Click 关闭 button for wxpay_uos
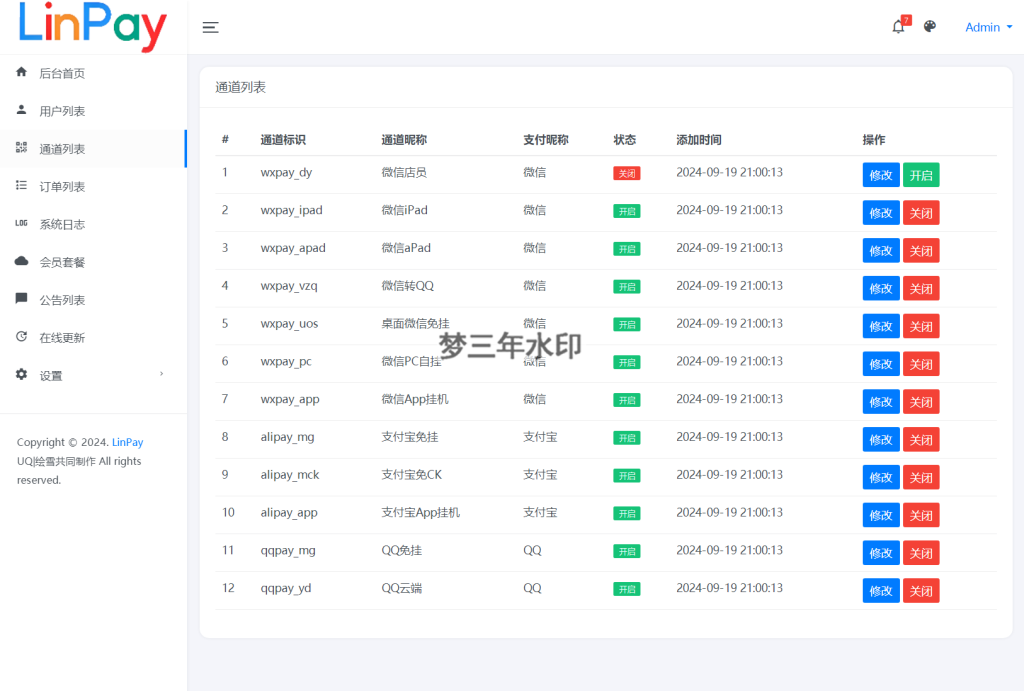Image resolution: width=1024 pixels, height=691 pixels. pyautogui.click(x=921, y=327)
